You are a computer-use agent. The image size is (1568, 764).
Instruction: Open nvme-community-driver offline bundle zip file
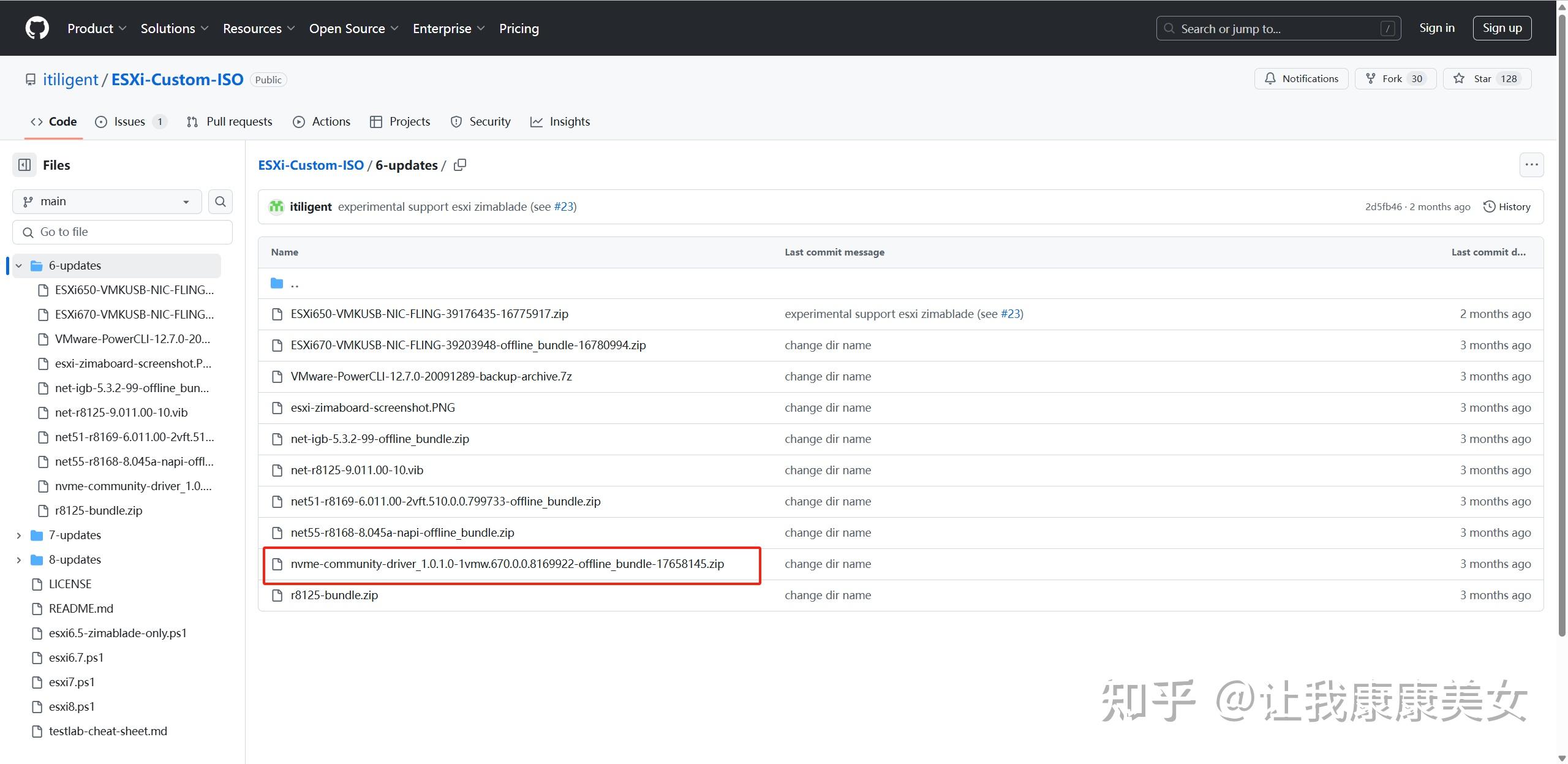[x=507, y=564]
